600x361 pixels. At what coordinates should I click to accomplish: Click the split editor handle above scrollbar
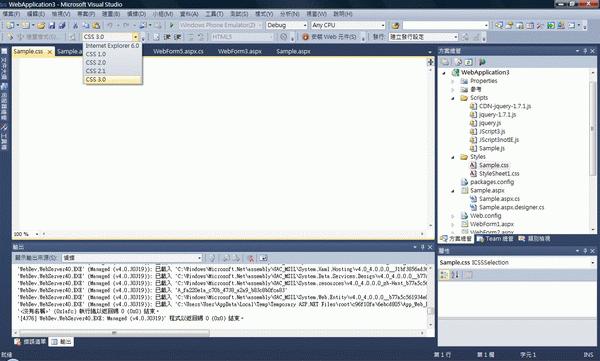coord(430,62)
